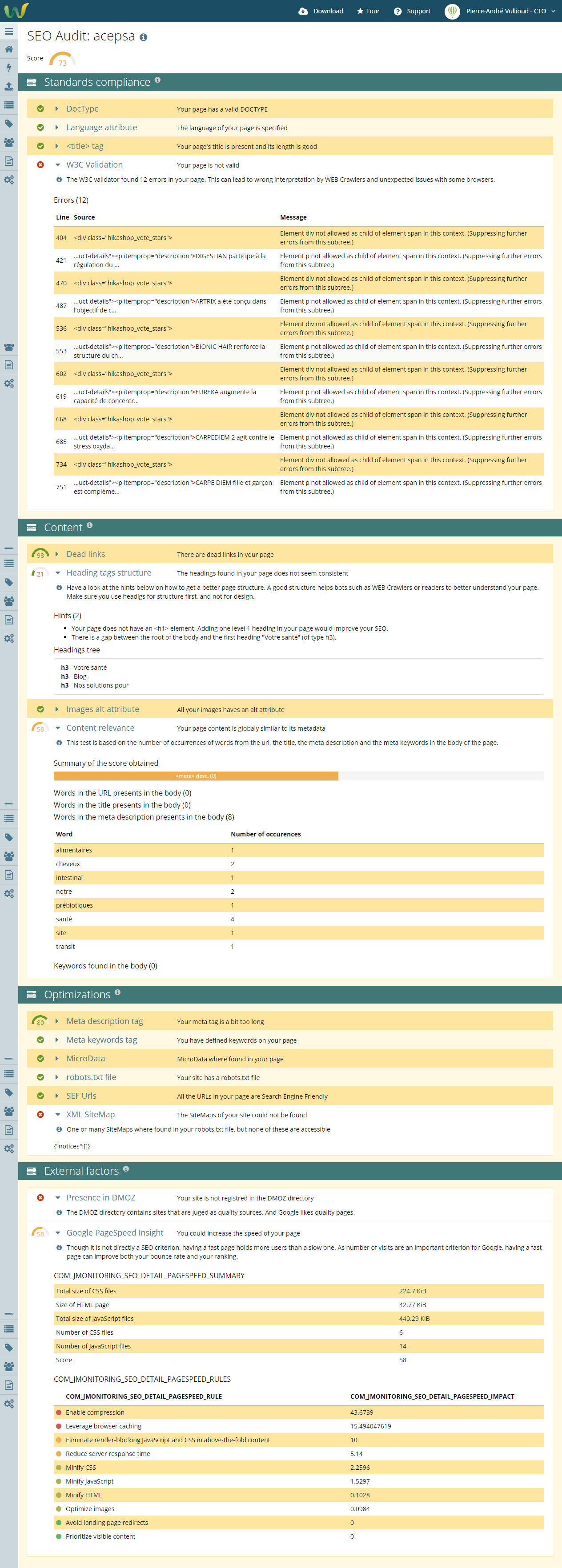
Task: Go to the home icon in sidebar
Action: tap(8, 49)
